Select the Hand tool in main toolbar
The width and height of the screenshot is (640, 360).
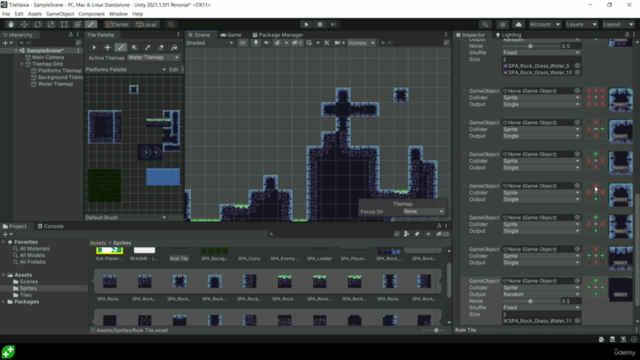click(11, 24)
